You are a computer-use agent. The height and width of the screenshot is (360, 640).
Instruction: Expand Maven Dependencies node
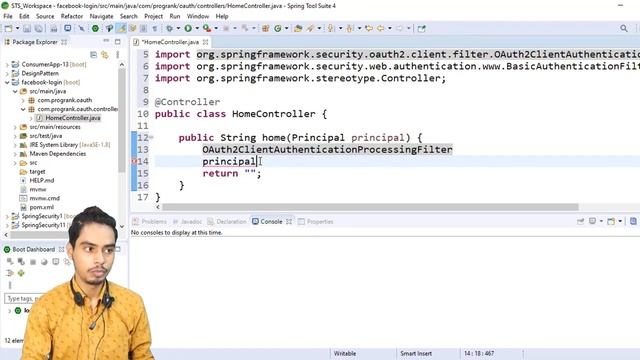(x=15, y=154)
